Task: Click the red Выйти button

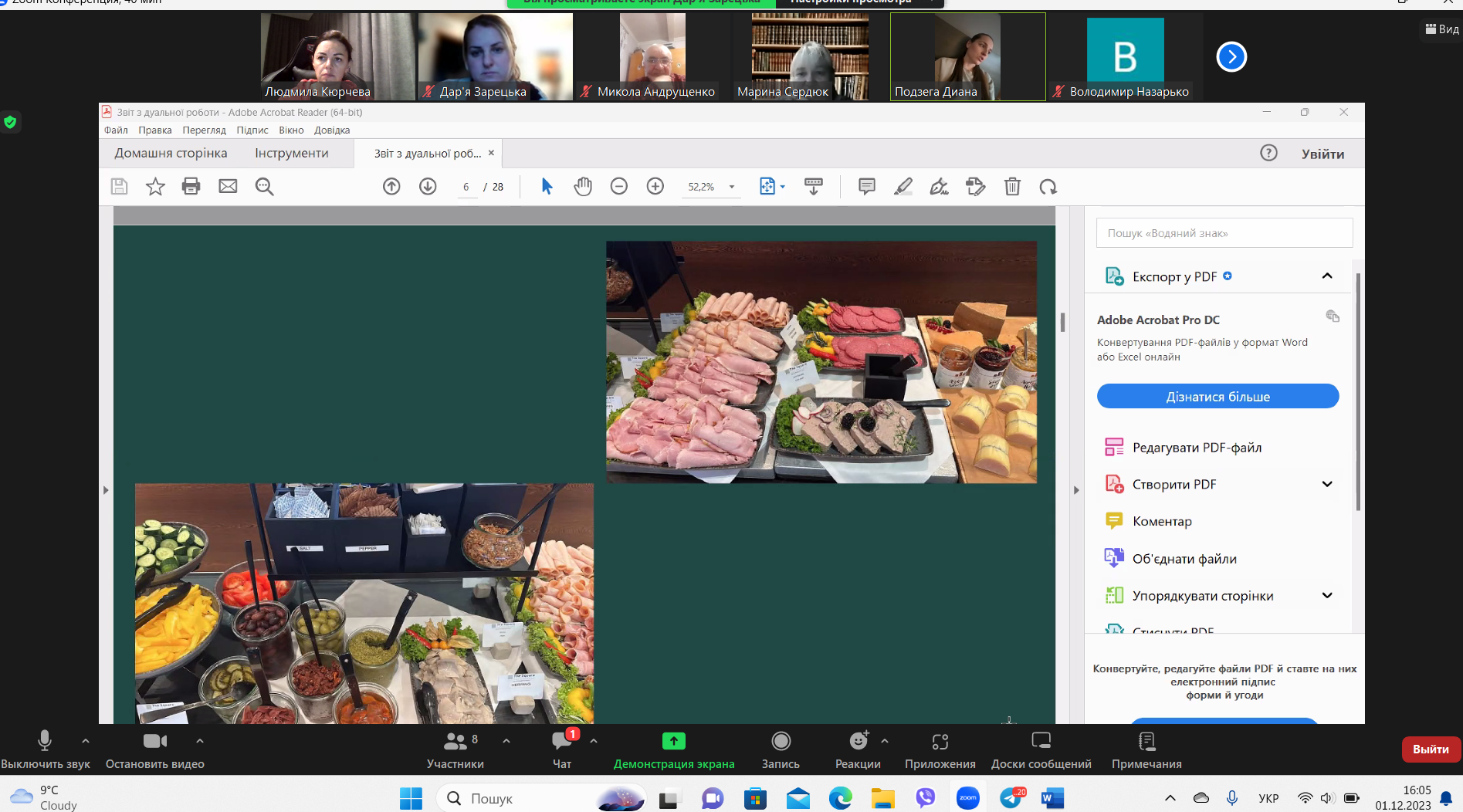Action: [x=1430, y=749]
